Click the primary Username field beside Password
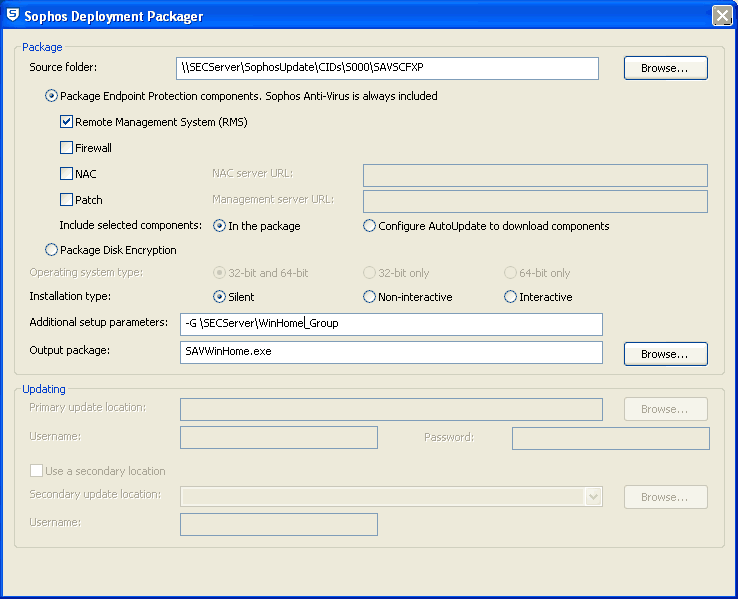Screen dimensions: 738x599 pyautogui.click(x=279, y=438)
